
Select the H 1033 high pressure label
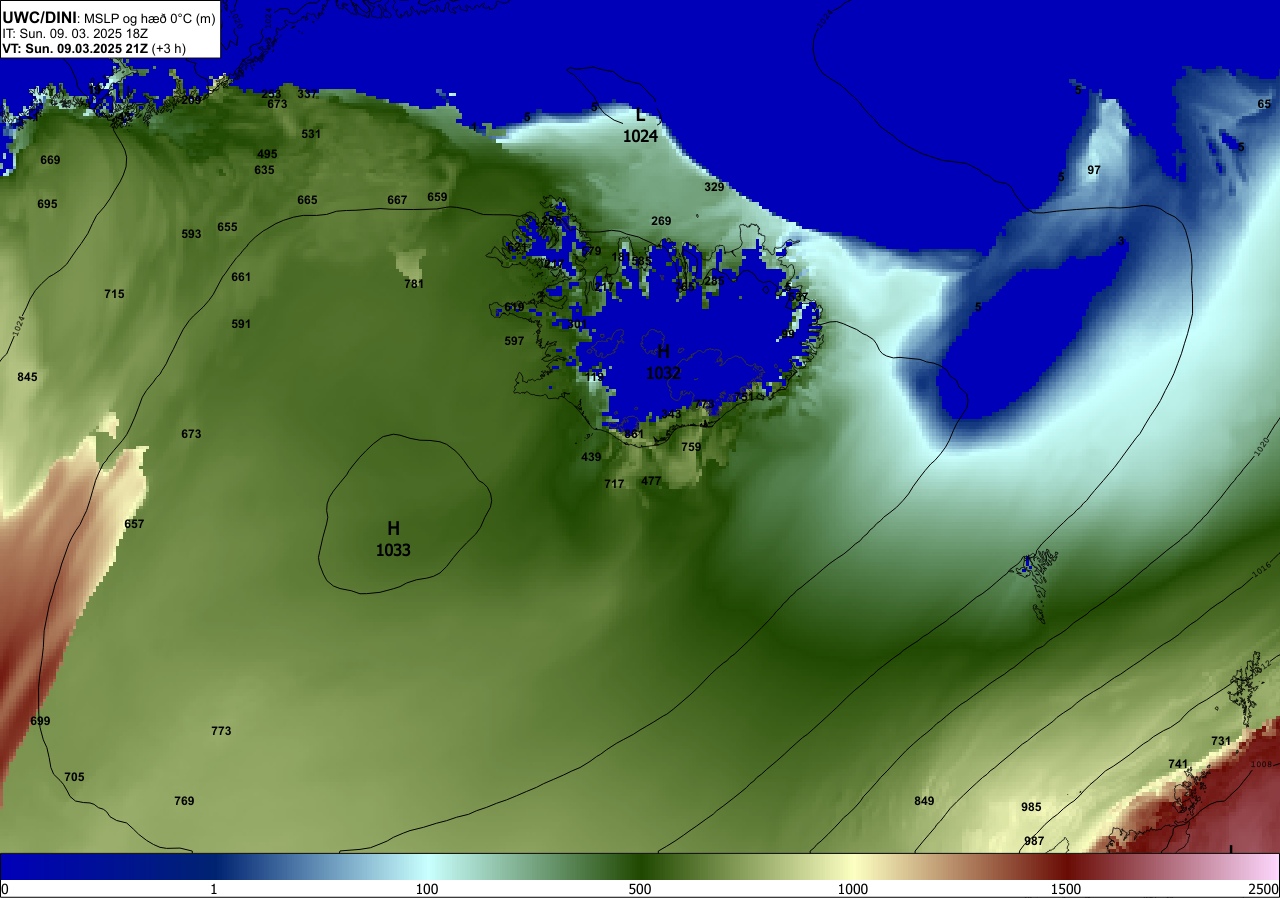(x=394, y=539)
